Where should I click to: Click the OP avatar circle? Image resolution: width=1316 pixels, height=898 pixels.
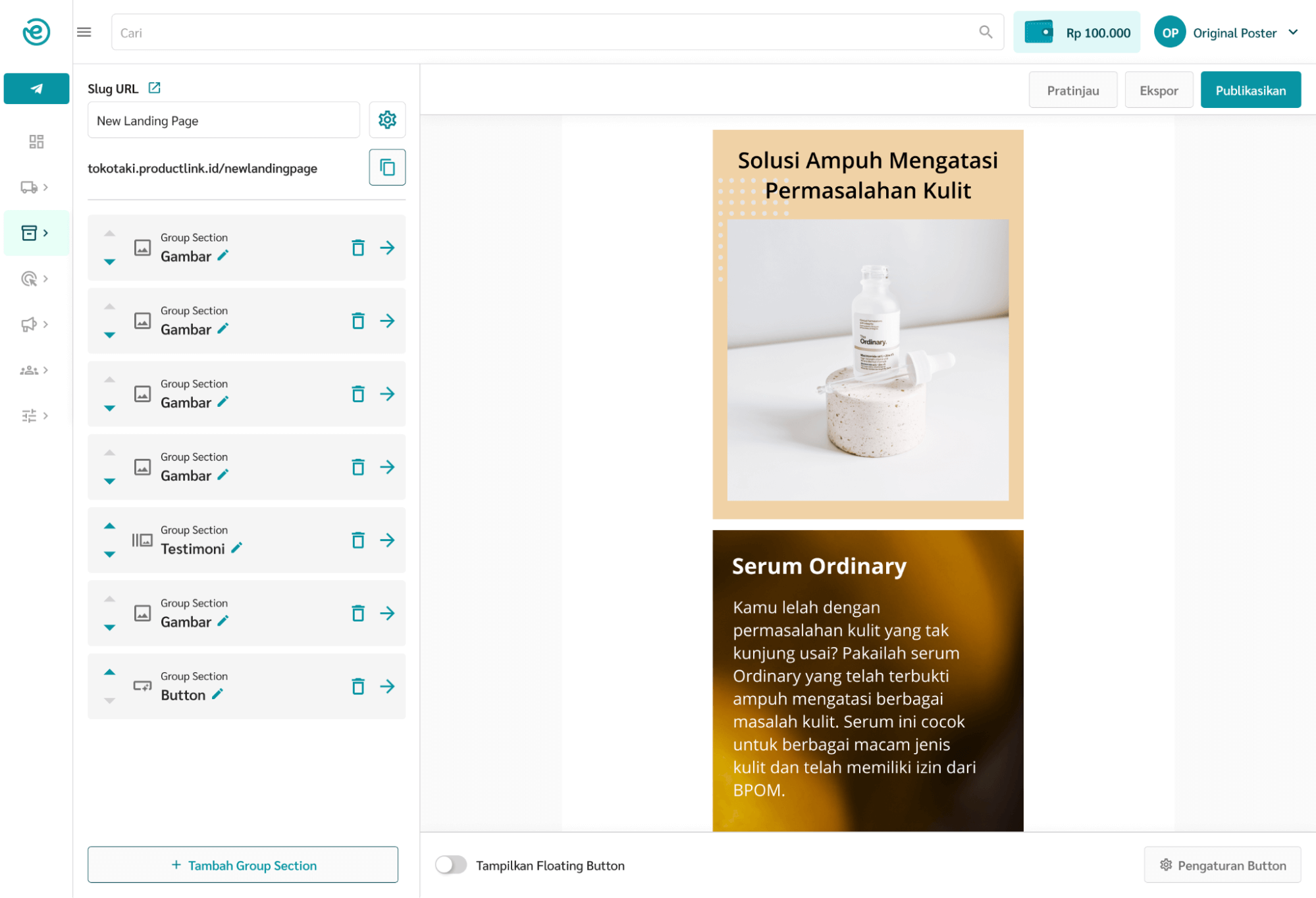[1170, 32]
